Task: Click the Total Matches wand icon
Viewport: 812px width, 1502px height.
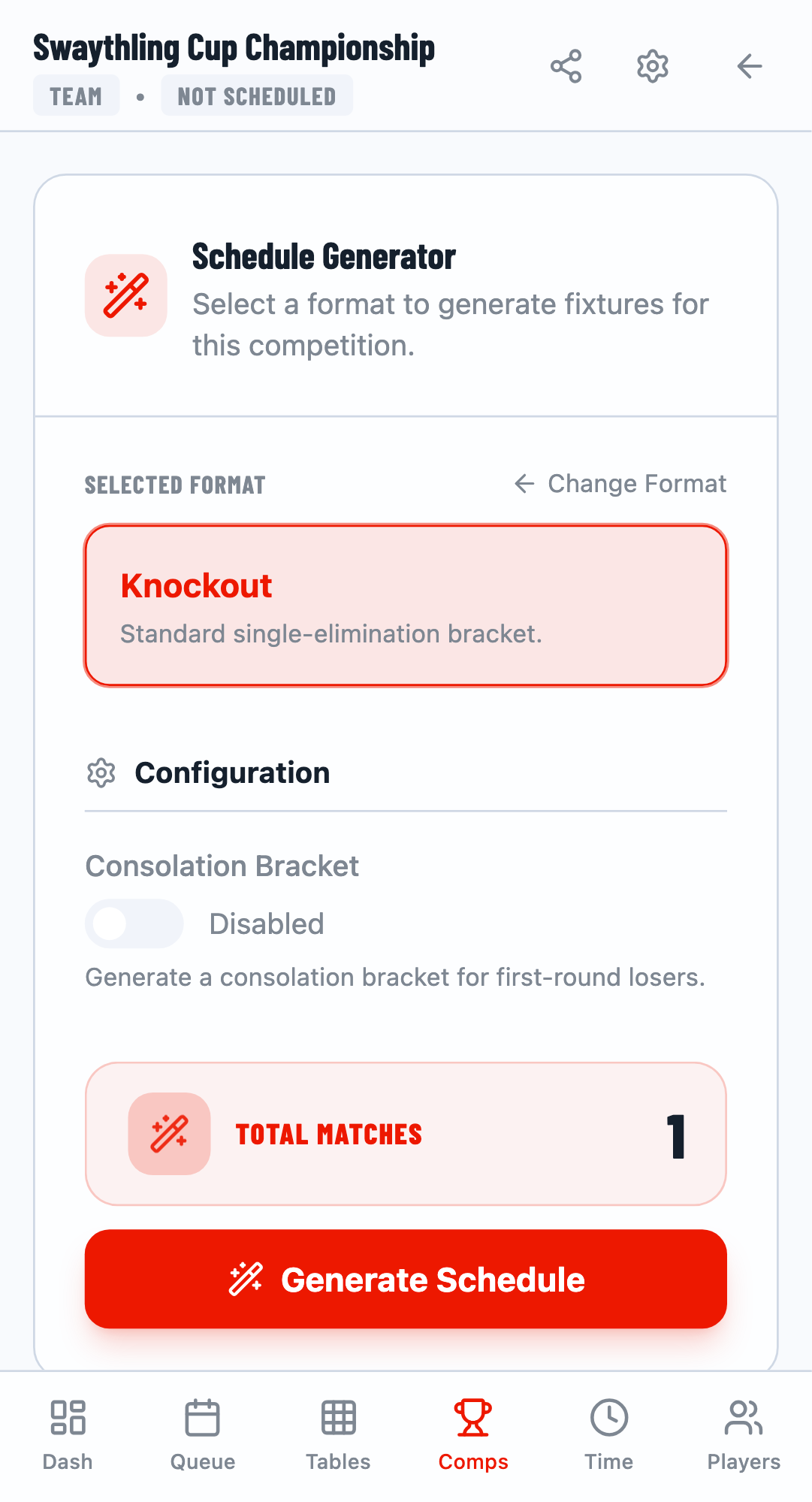Action: [169, 1134]
